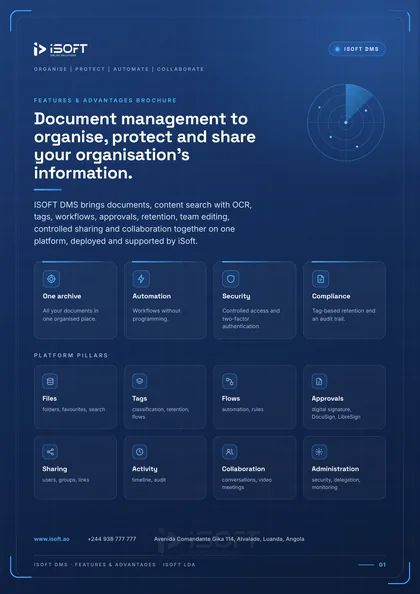
Task: Click 'timeline, audit' text
Action: pyautogui.click(x=149, y=480)
